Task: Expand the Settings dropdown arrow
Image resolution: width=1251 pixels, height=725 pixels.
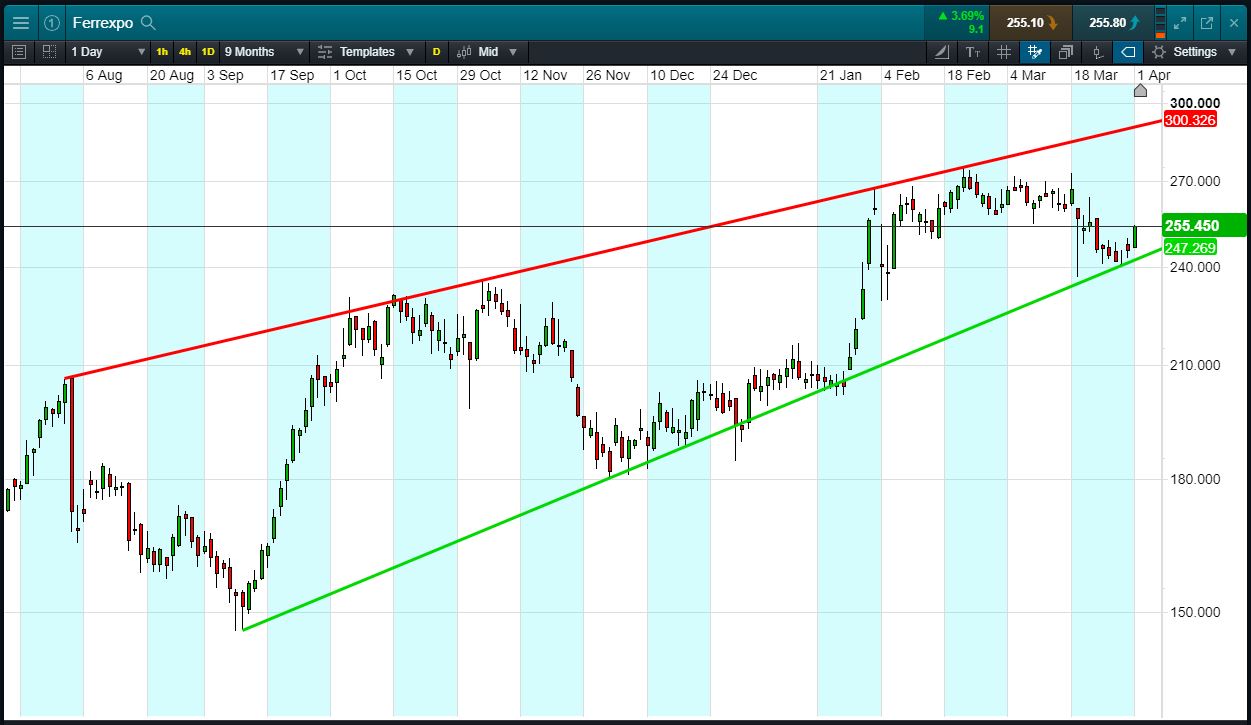Action: pos(1233,52)
